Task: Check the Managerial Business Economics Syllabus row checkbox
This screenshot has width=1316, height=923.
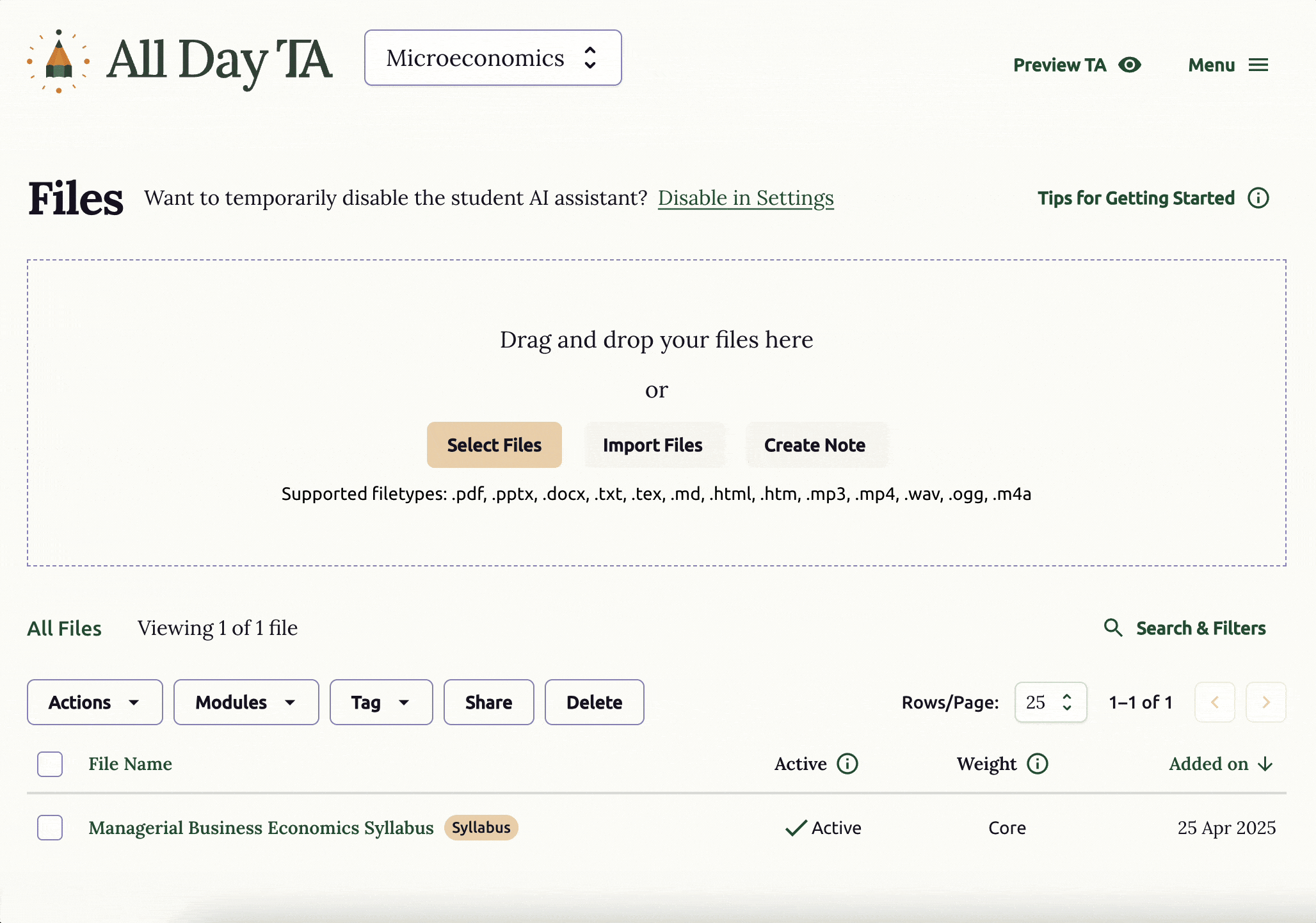Action: click(x=49, y=828)
